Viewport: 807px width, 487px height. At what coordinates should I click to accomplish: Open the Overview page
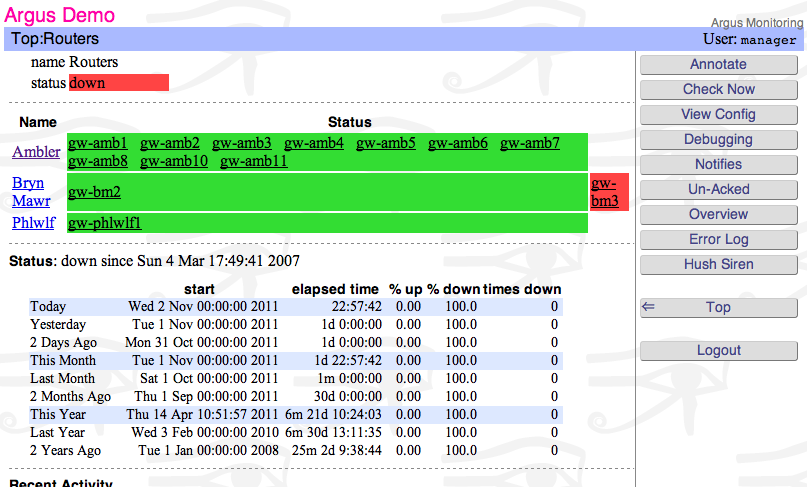click(x=717, y=214)
